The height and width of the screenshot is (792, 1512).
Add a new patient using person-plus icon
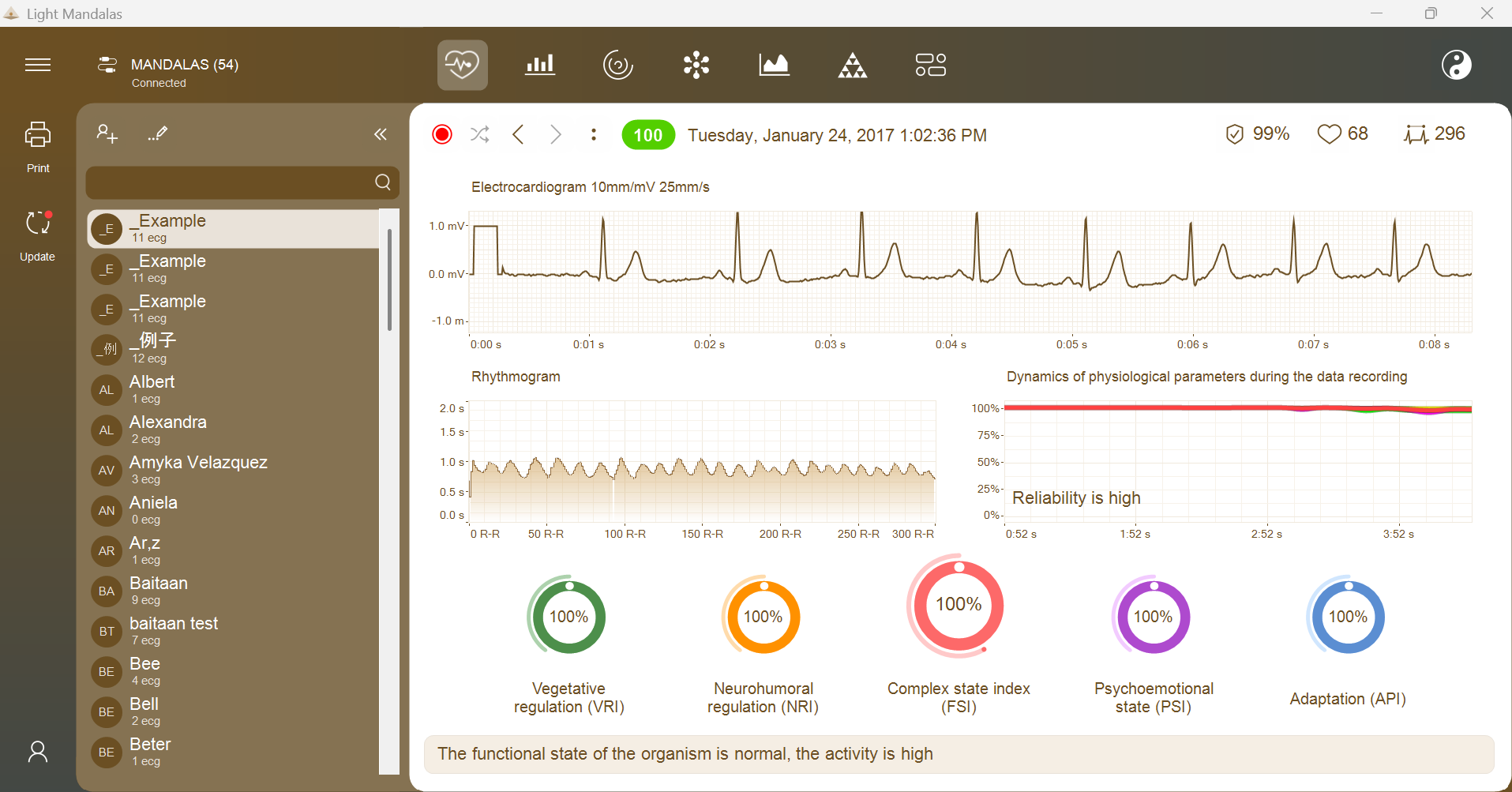pos(107,133)
